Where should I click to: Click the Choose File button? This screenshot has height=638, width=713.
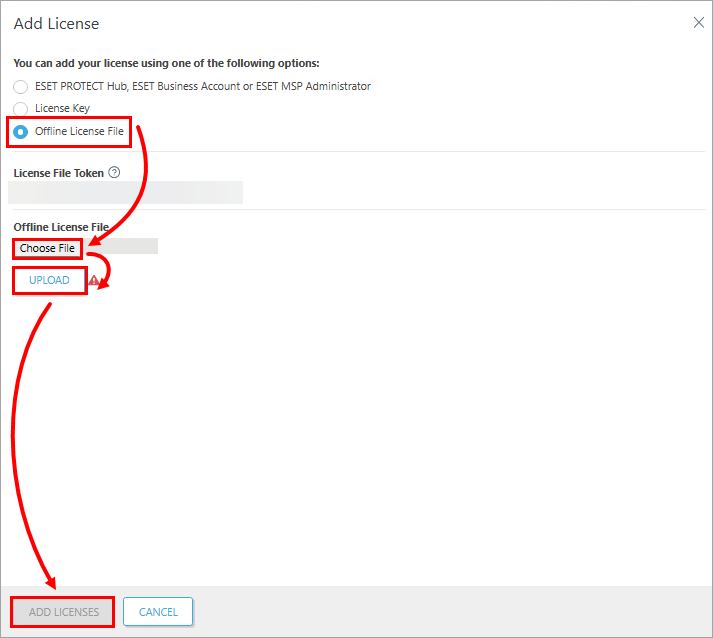tap(47, 248)
